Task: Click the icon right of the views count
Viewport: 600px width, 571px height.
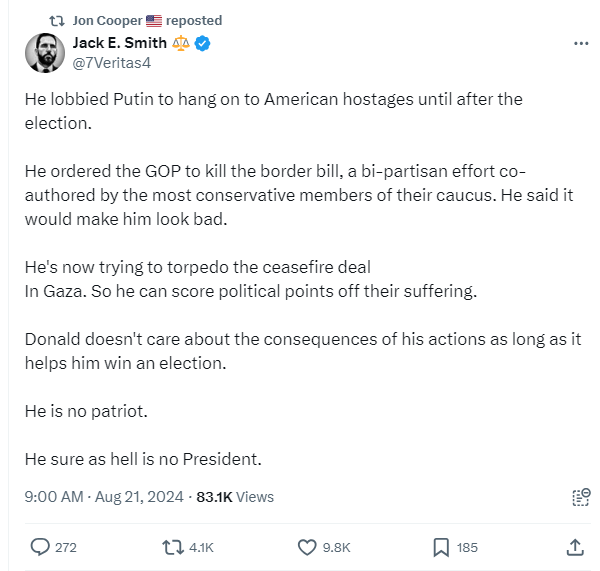Action: point(579,497)
